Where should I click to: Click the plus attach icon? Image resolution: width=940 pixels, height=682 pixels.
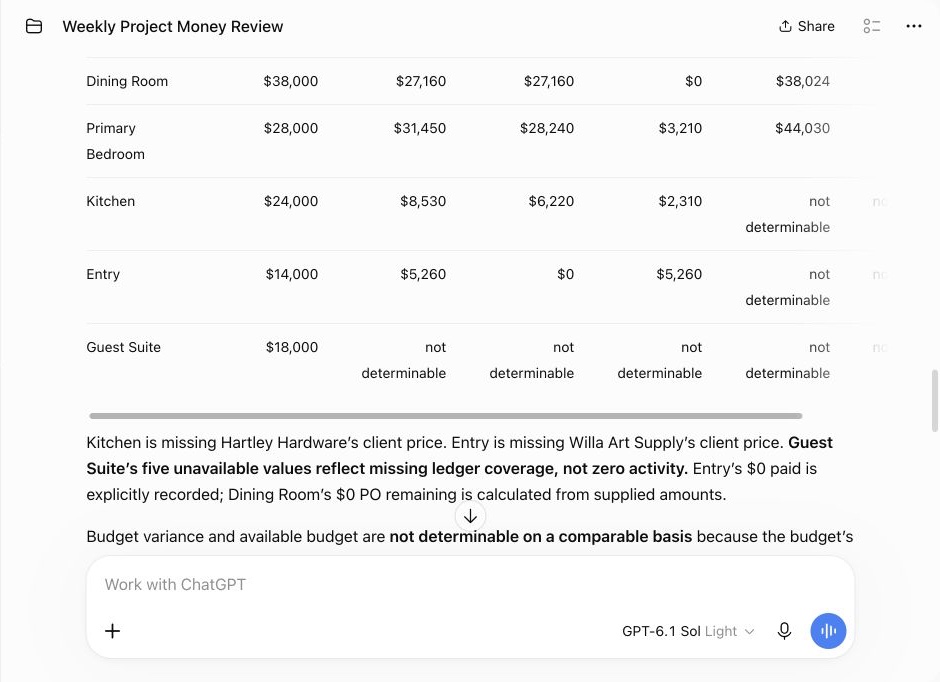tap(113, 631)
